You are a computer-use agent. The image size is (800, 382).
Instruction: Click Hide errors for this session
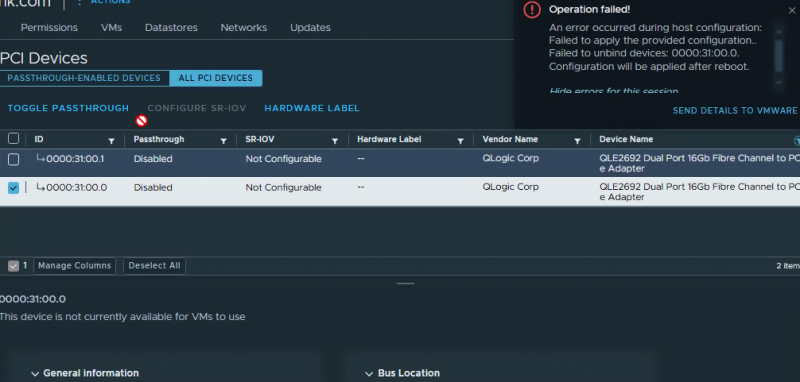pos(614,91)
